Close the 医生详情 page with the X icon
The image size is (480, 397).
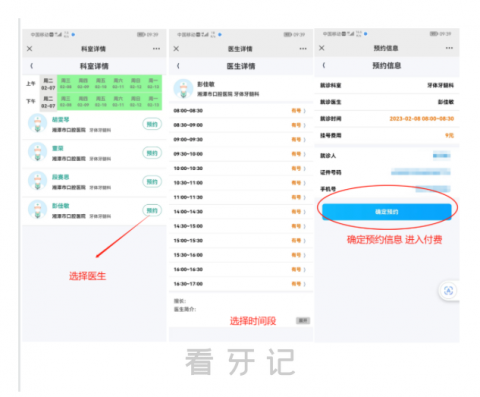[x=176, y=49]
